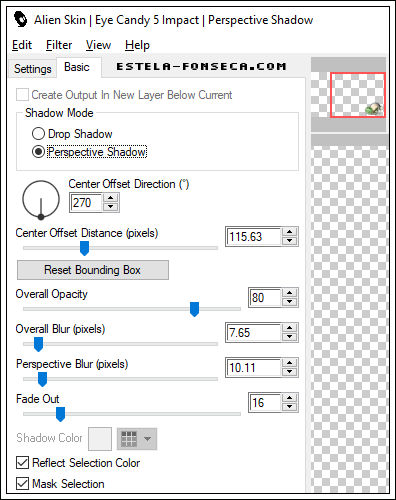
Task: Increase Center Offset Direction with up arrow
Action: click(111, 198)
